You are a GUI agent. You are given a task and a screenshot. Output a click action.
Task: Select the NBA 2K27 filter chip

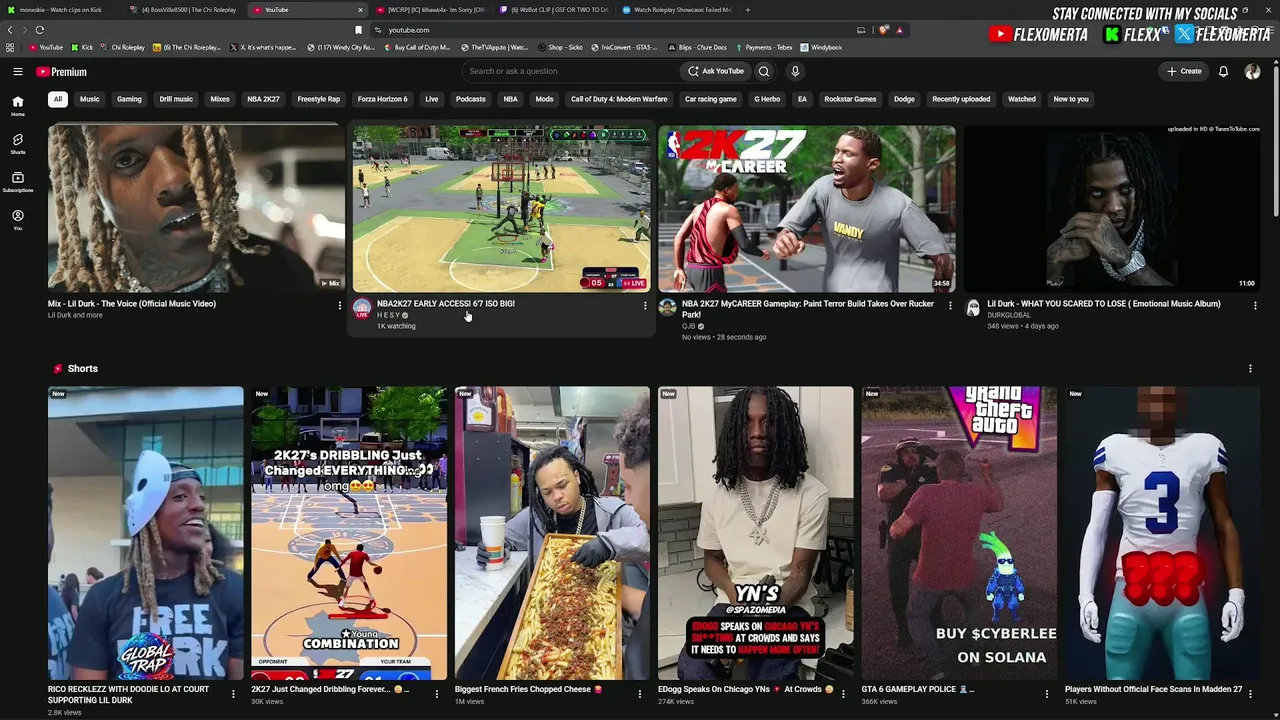tap(264, 99)
